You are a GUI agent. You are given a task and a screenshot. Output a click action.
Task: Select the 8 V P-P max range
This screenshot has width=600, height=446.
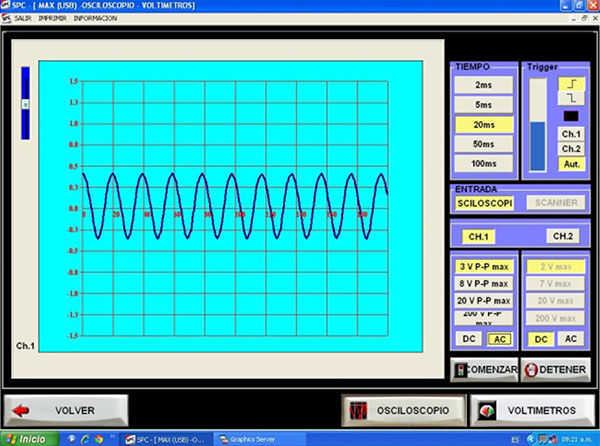click(x=484, y=284)
